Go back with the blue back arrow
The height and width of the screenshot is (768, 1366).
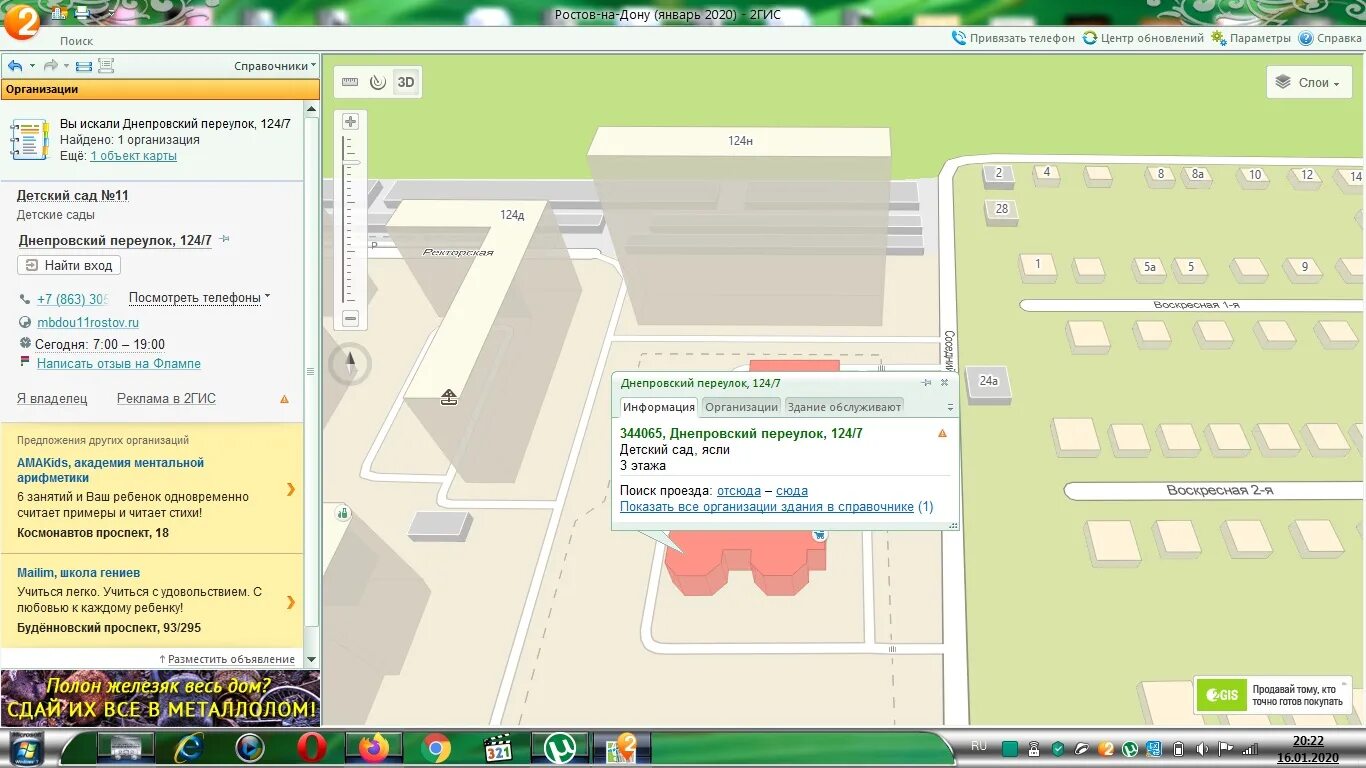[x=15, y=66]
